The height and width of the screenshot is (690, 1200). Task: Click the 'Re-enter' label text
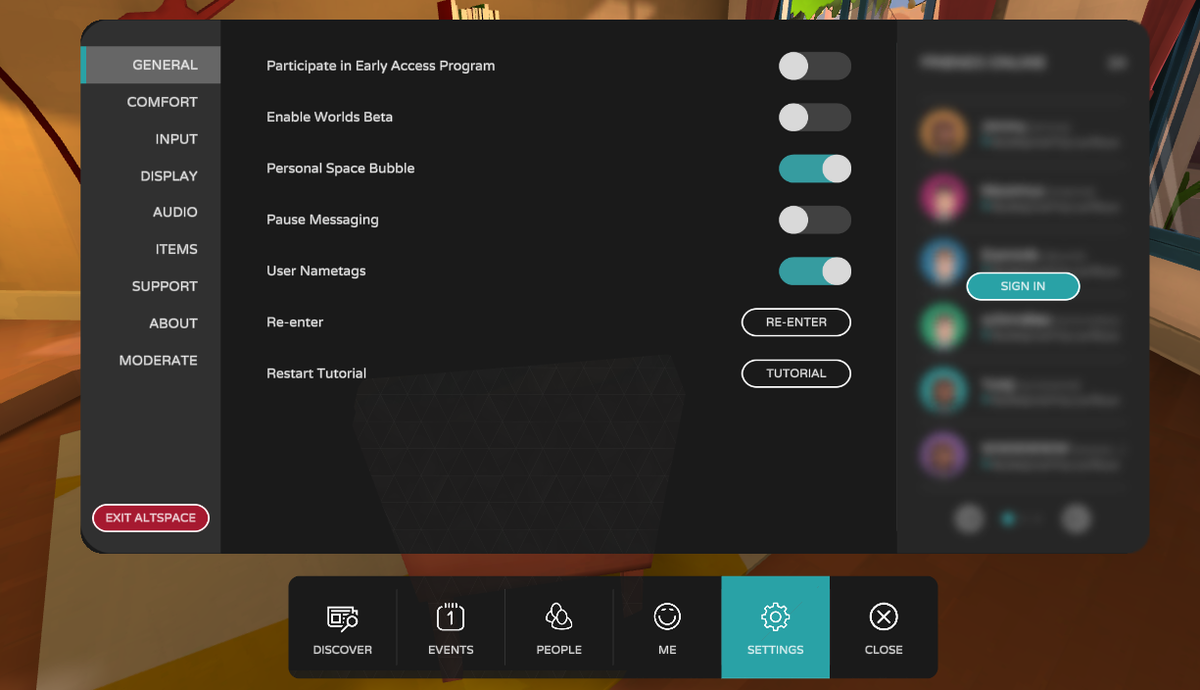tap(295, 322)
